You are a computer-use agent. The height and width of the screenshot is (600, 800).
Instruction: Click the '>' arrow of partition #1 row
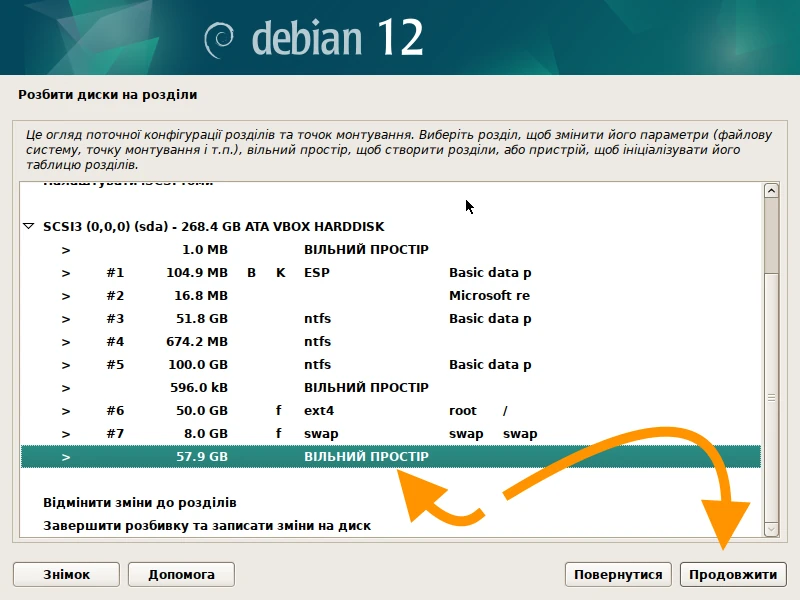[x=66, y=273]
